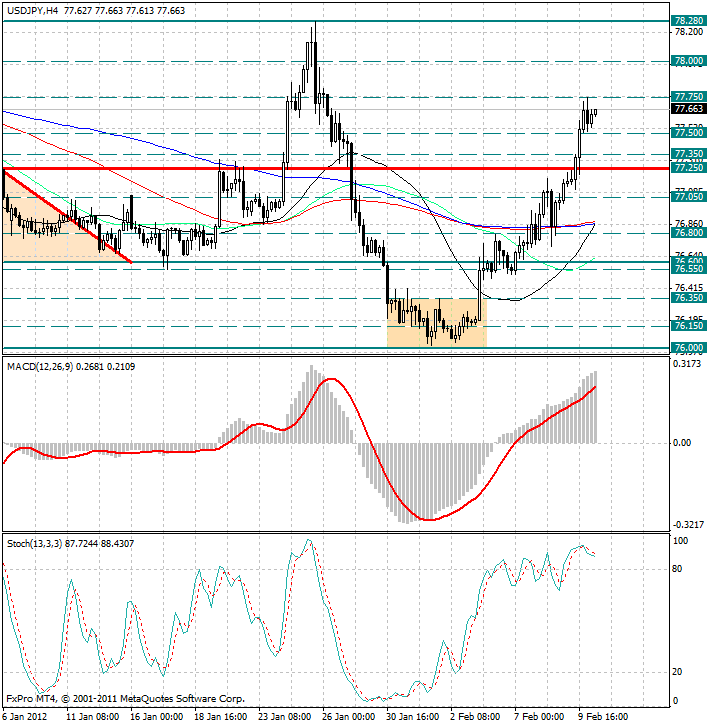Select the thick red horizontal line at 77.250
707x724 pixels.
[x=336, y=168]
